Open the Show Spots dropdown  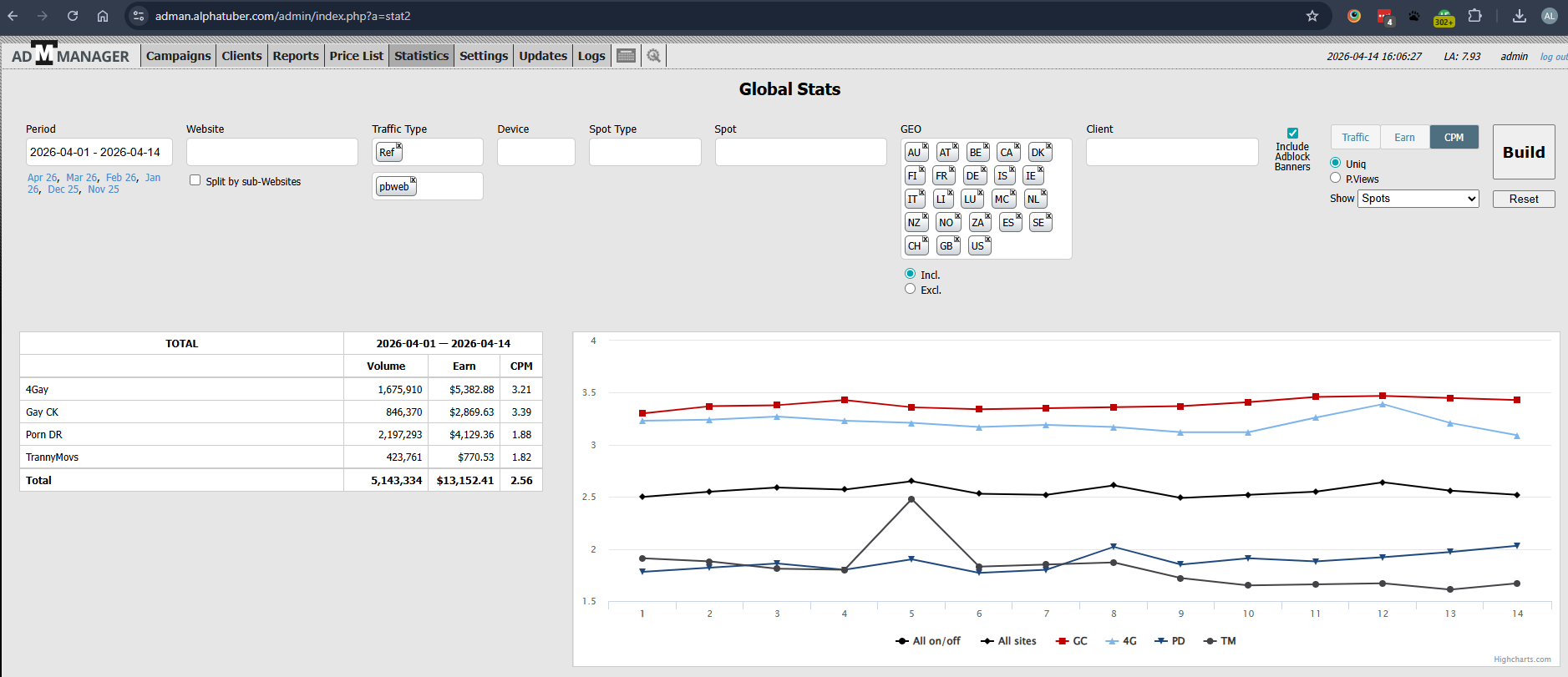click(x=1418, y=199)
